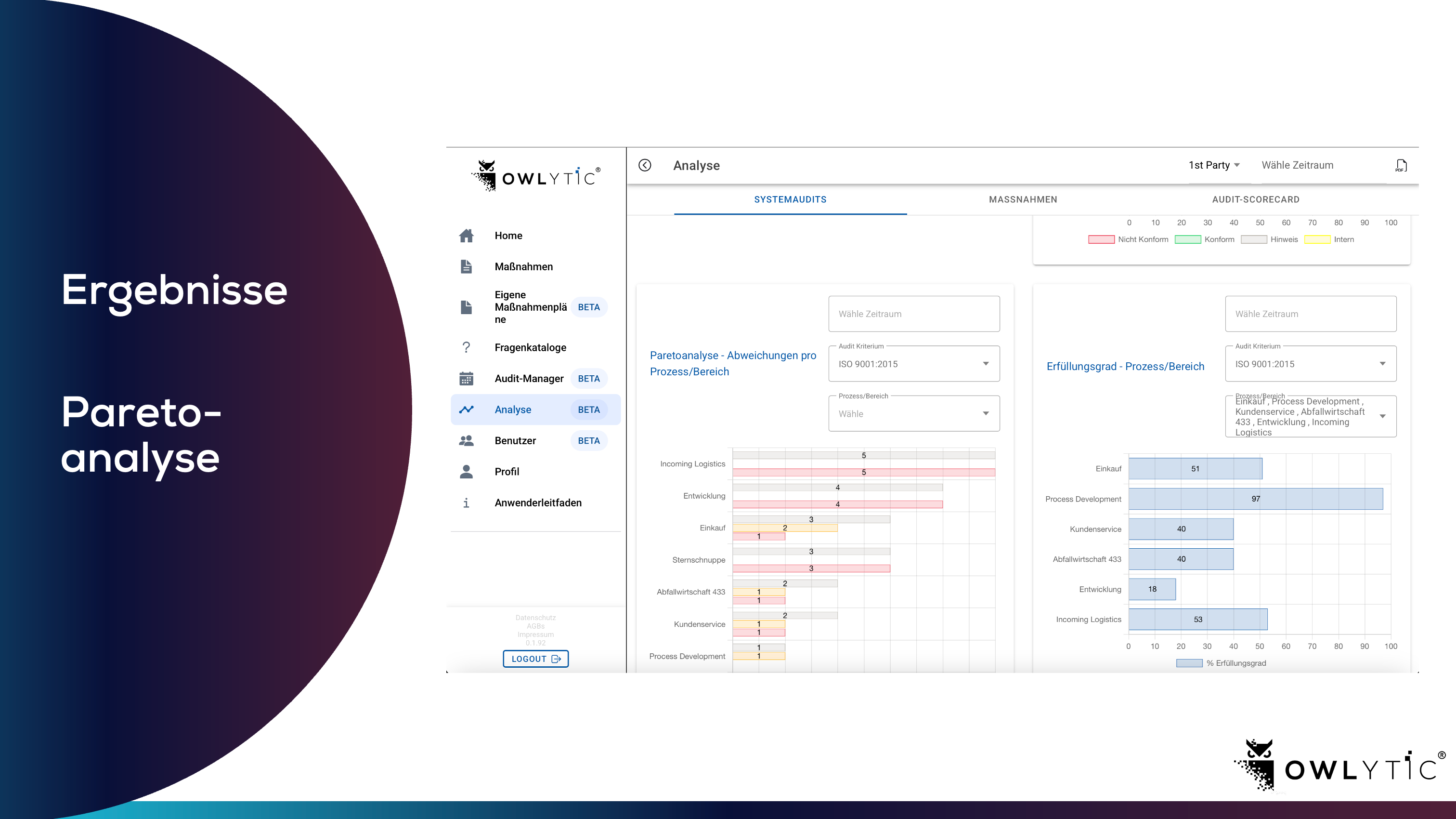Open Audit-Manager calendar icon

[x=466, y=378]
